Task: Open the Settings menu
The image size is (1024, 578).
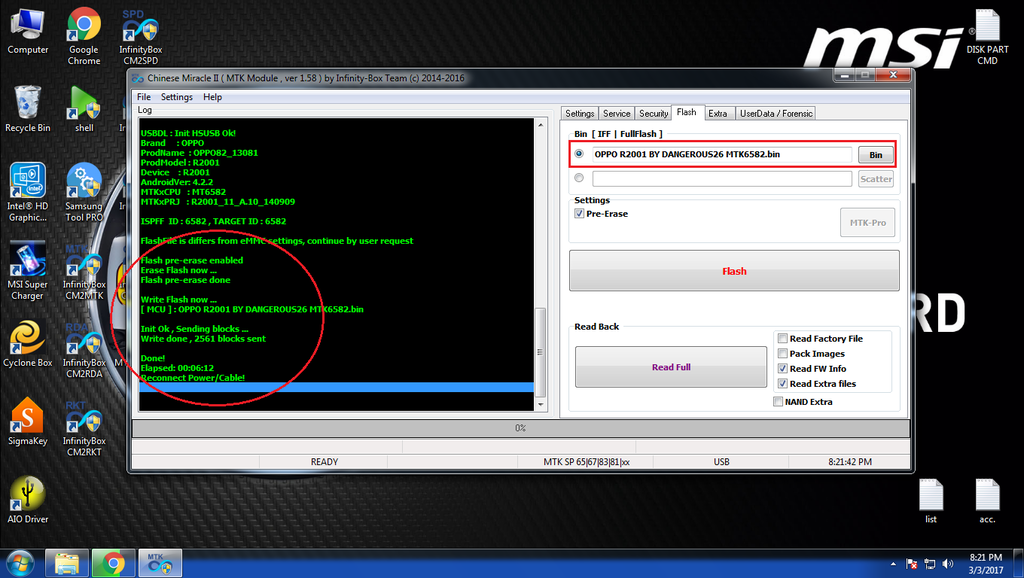Action: 177,97
